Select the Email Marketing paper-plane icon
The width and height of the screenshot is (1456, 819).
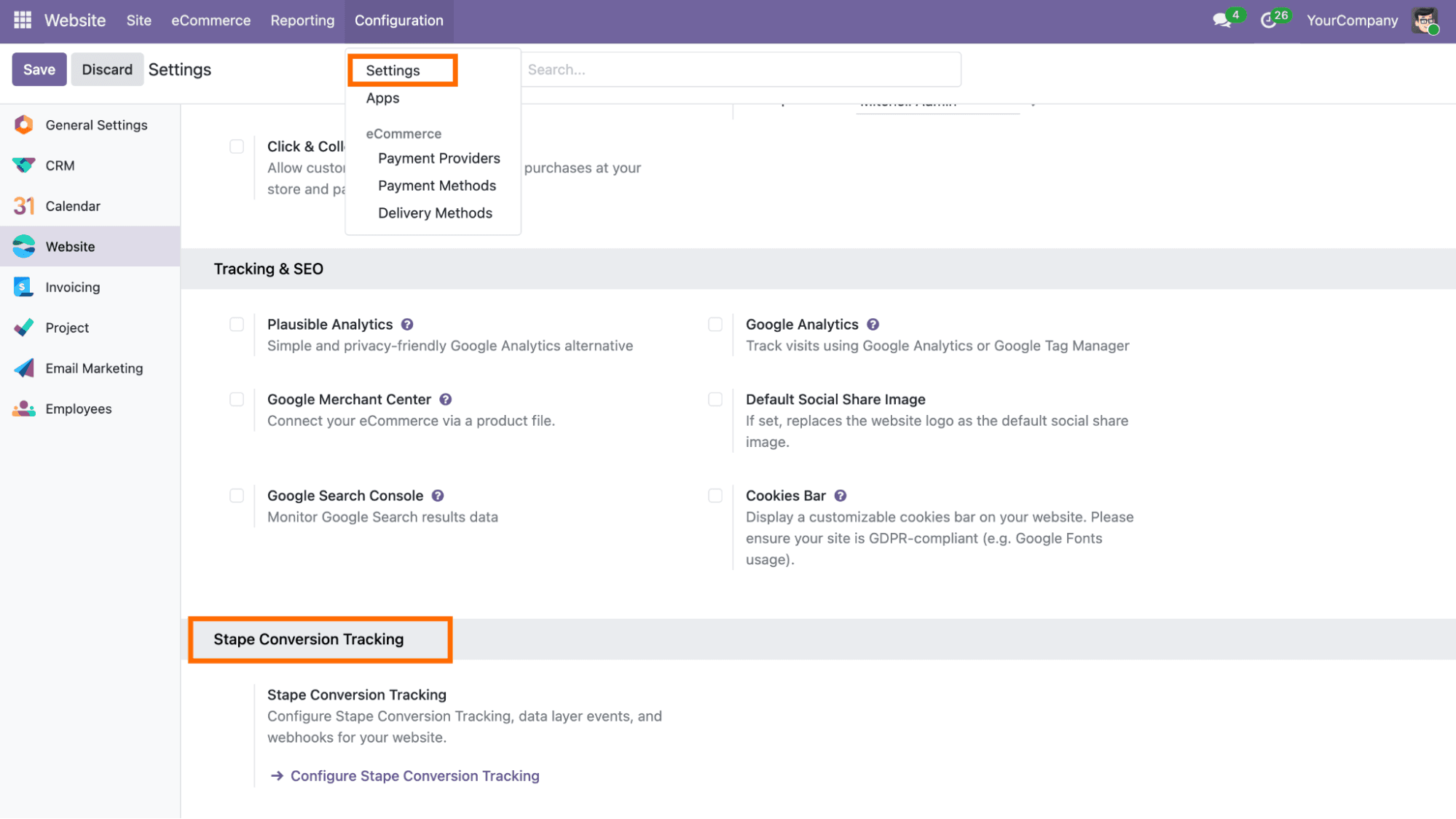pos(23,368)
